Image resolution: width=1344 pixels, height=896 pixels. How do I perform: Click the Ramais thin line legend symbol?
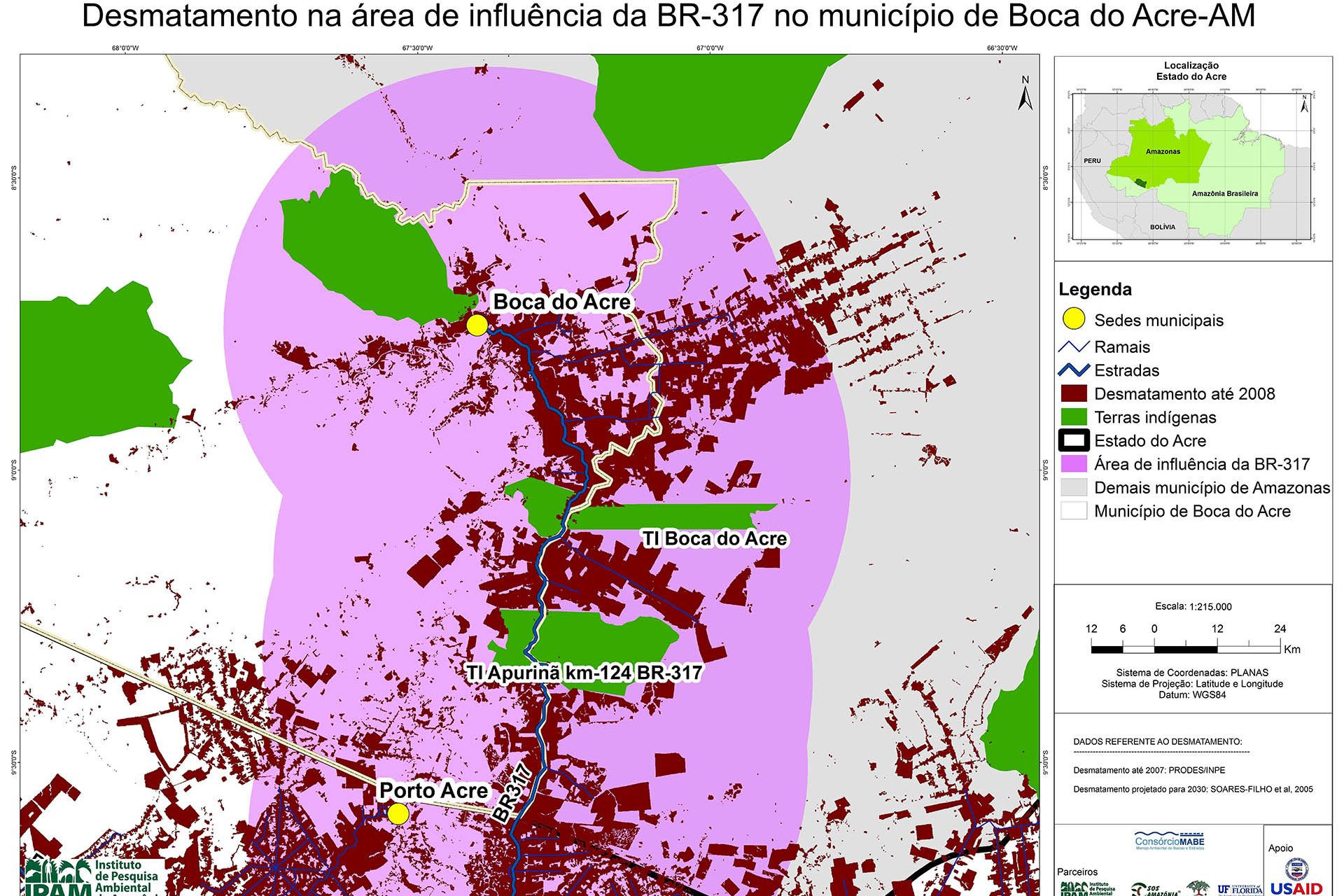tap(1074, 346)
